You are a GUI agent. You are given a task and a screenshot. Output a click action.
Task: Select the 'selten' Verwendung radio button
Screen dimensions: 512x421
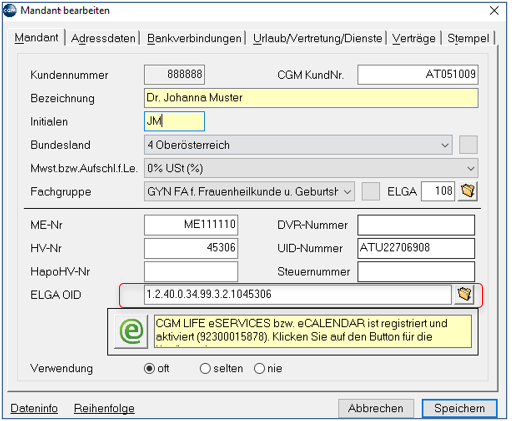(x=205, y=368)
